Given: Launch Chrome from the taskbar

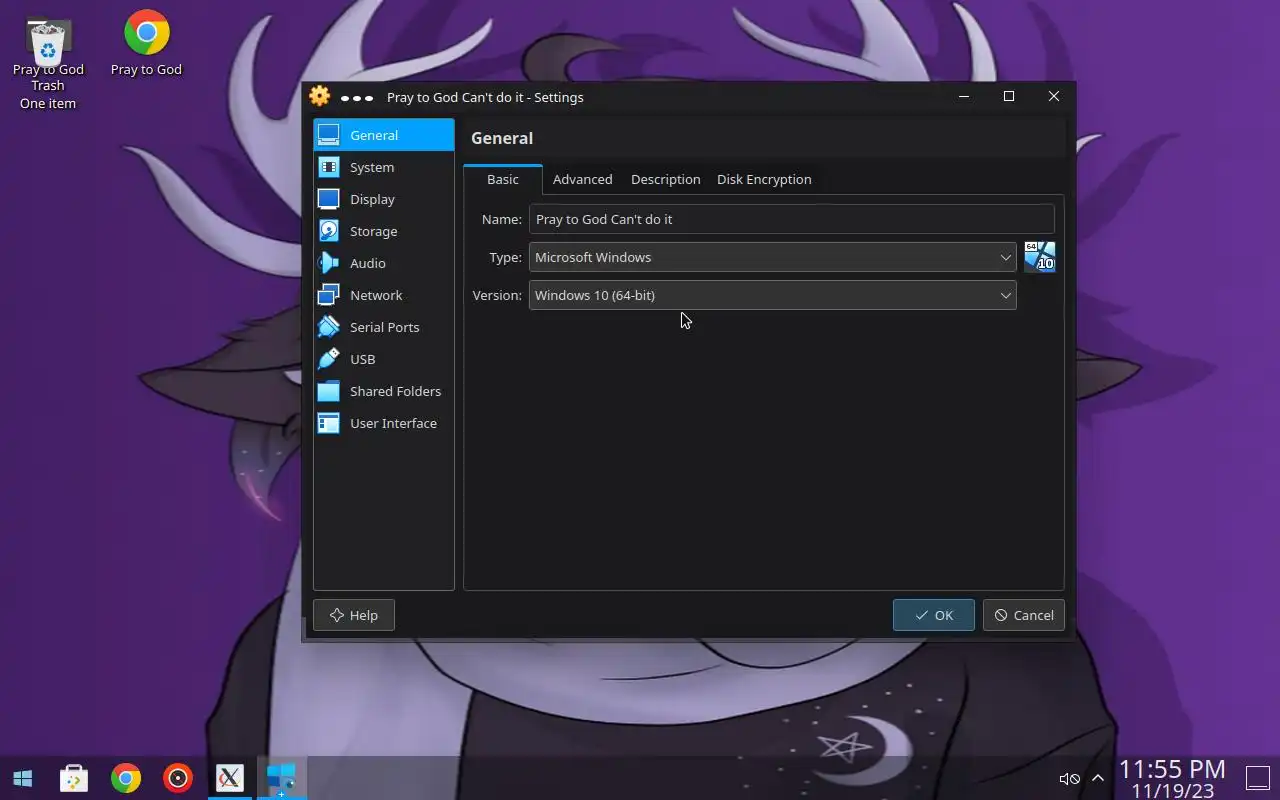Looking at the screenshot, I should pyautogui.click(x=126, y=778).
